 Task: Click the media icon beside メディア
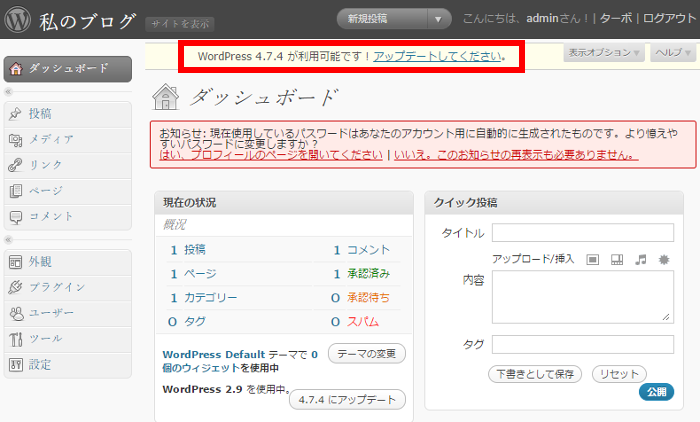click(x=15, y=140)
